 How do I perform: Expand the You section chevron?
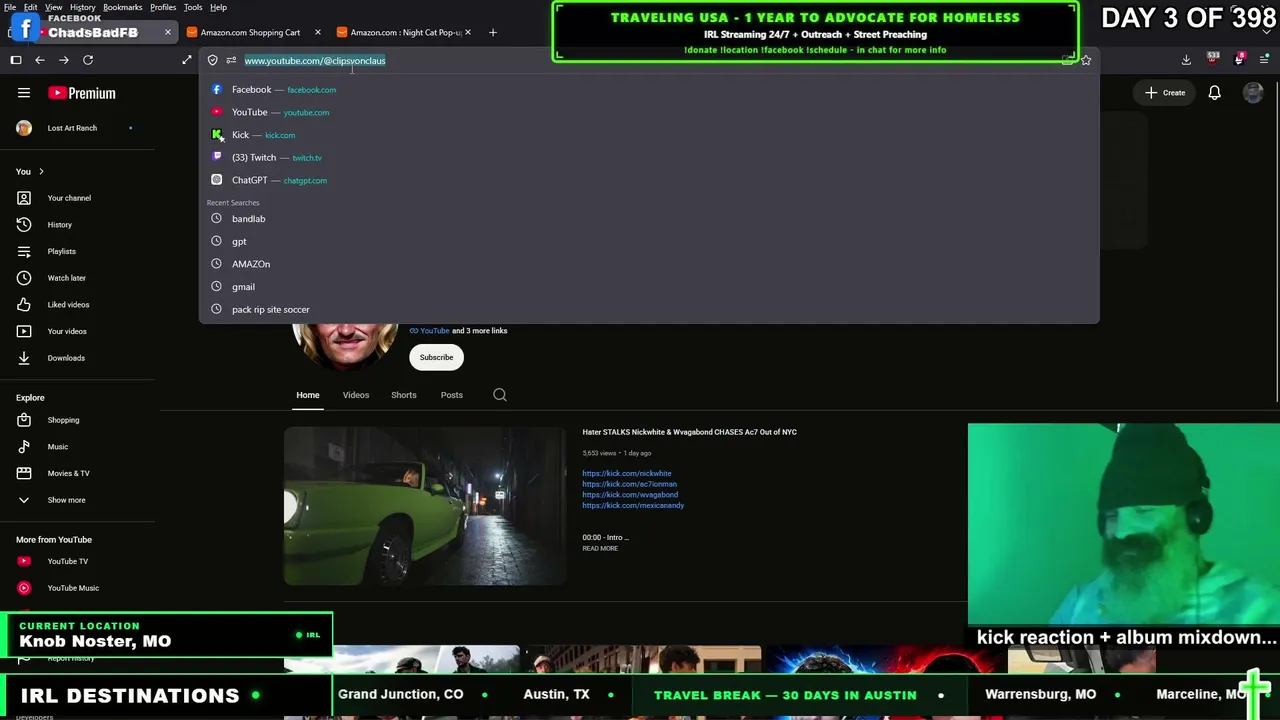pyautogui.click(x=41, y=172)
